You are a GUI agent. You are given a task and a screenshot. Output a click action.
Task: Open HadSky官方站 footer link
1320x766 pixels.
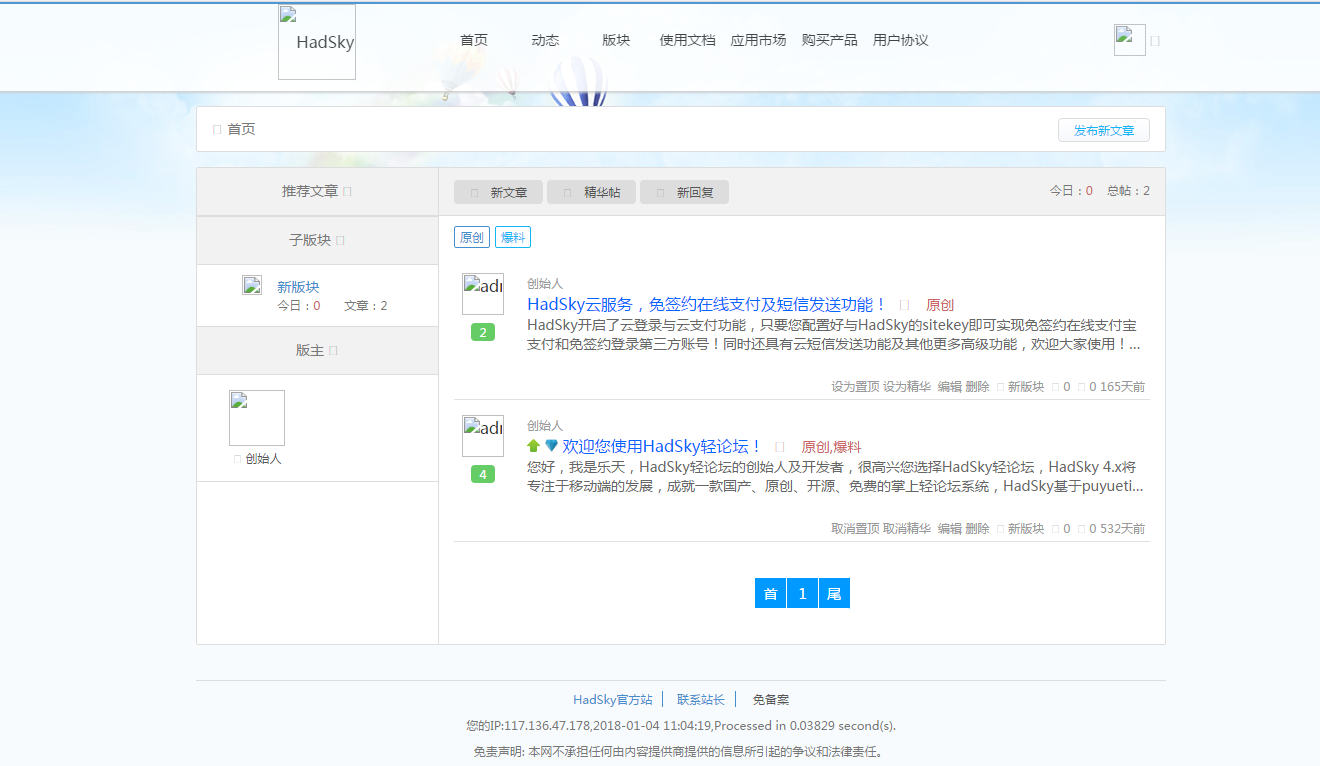(x=612, y=700)
